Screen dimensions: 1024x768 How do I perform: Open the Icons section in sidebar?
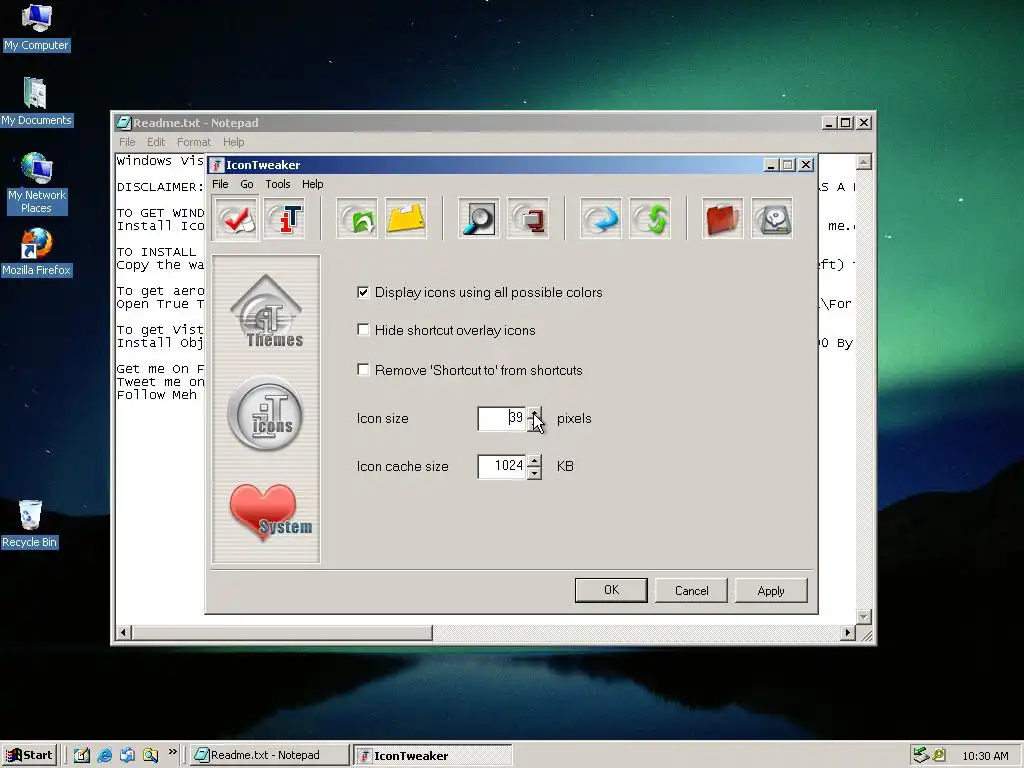266,413
